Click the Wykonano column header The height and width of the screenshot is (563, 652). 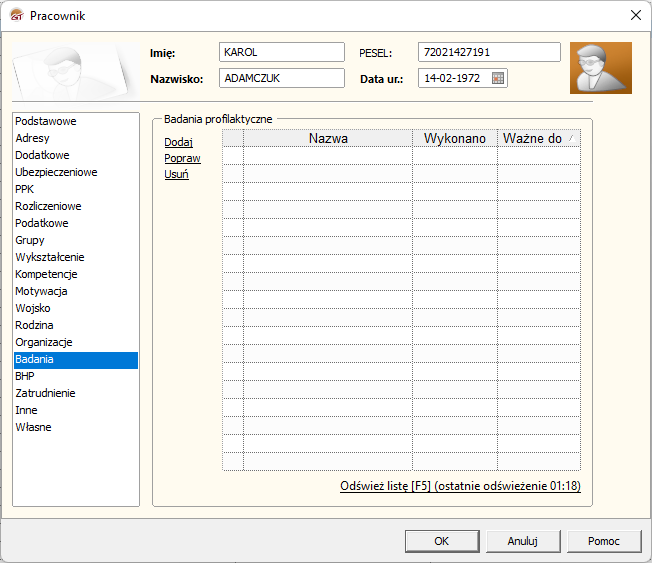click(x=454, y=138)
